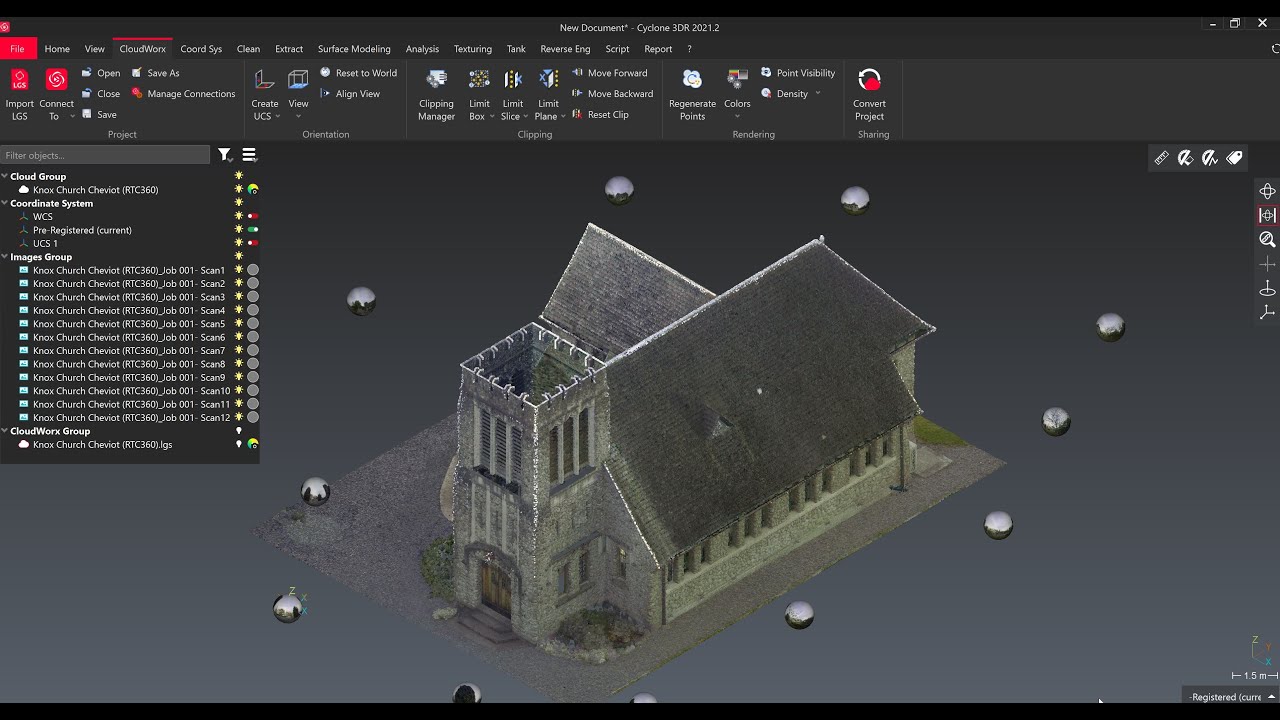Click the Open project button
The height and width of the screenshot is (720, 1280).
point(101,73)
